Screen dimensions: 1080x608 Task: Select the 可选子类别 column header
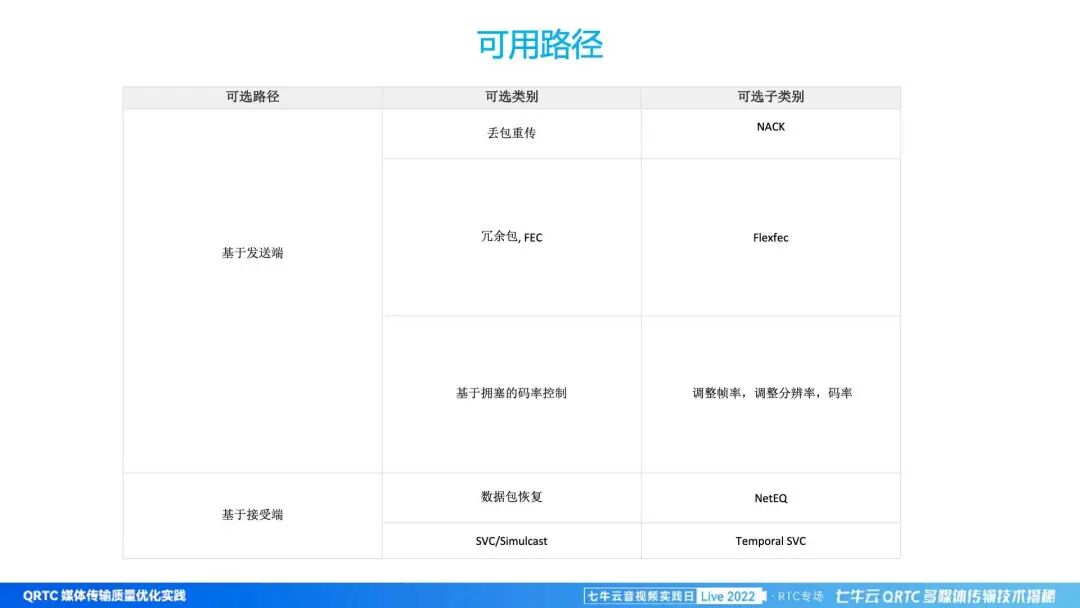(x=770, y=96)
